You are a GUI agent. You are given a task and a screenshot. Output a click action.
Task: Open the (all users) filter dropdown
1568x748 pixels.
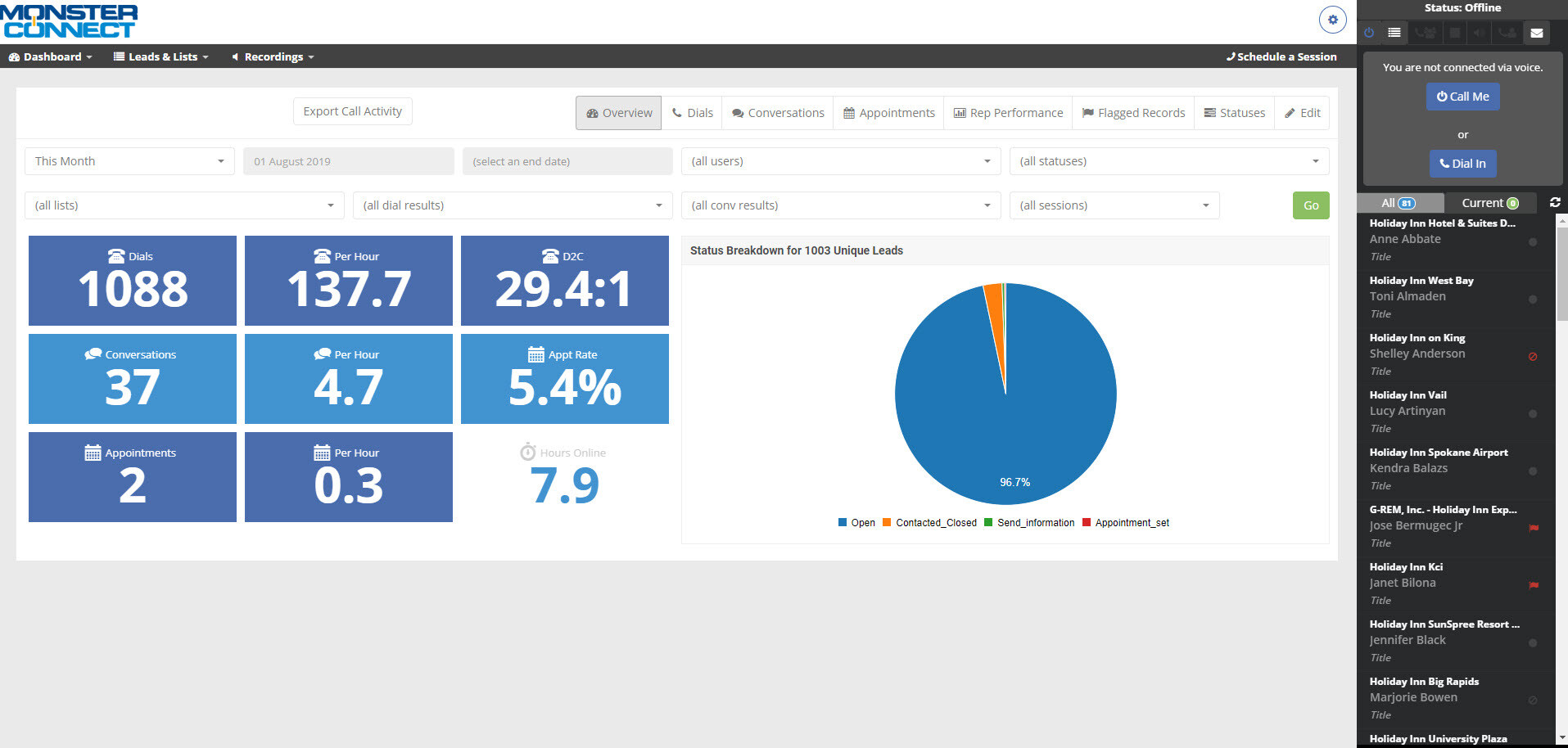pos(840,161)
